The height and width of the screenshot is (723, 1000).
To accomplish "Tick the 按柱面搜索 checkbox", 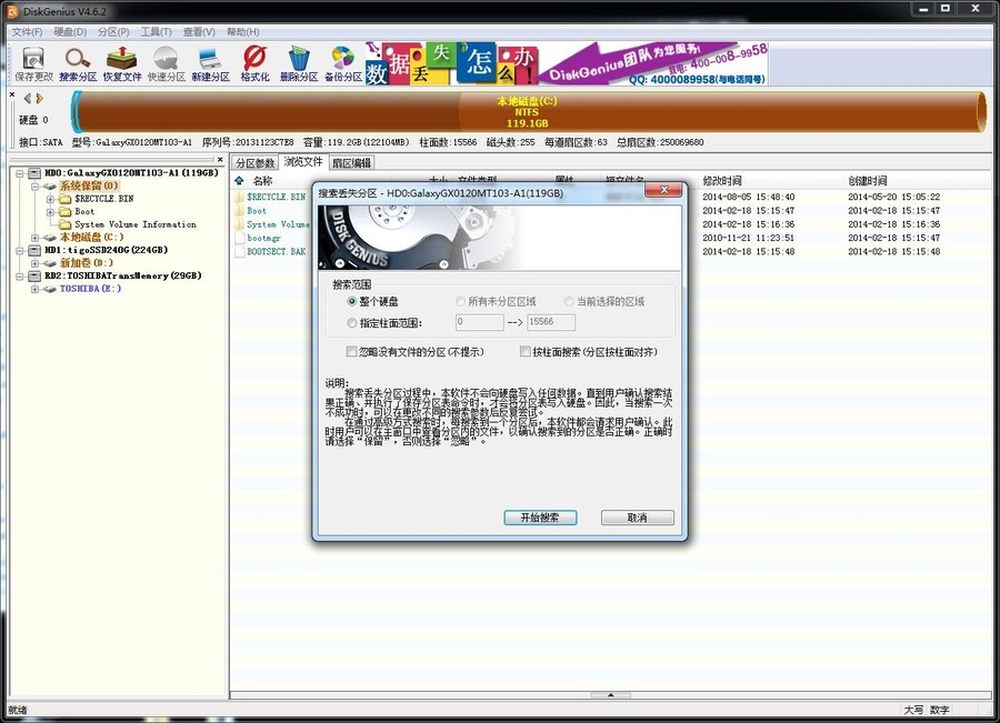I will [x=525, y=351].
